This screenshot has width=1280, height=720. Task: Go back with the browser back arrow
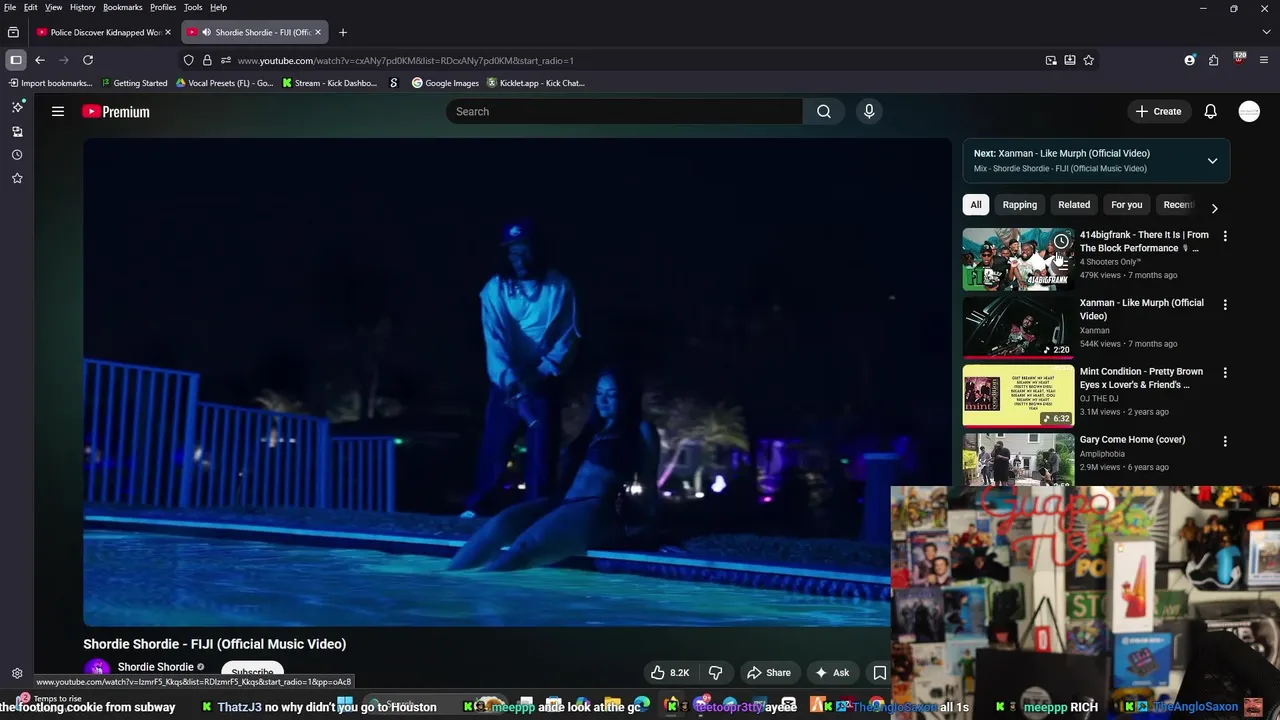click(x=40, y=60)
